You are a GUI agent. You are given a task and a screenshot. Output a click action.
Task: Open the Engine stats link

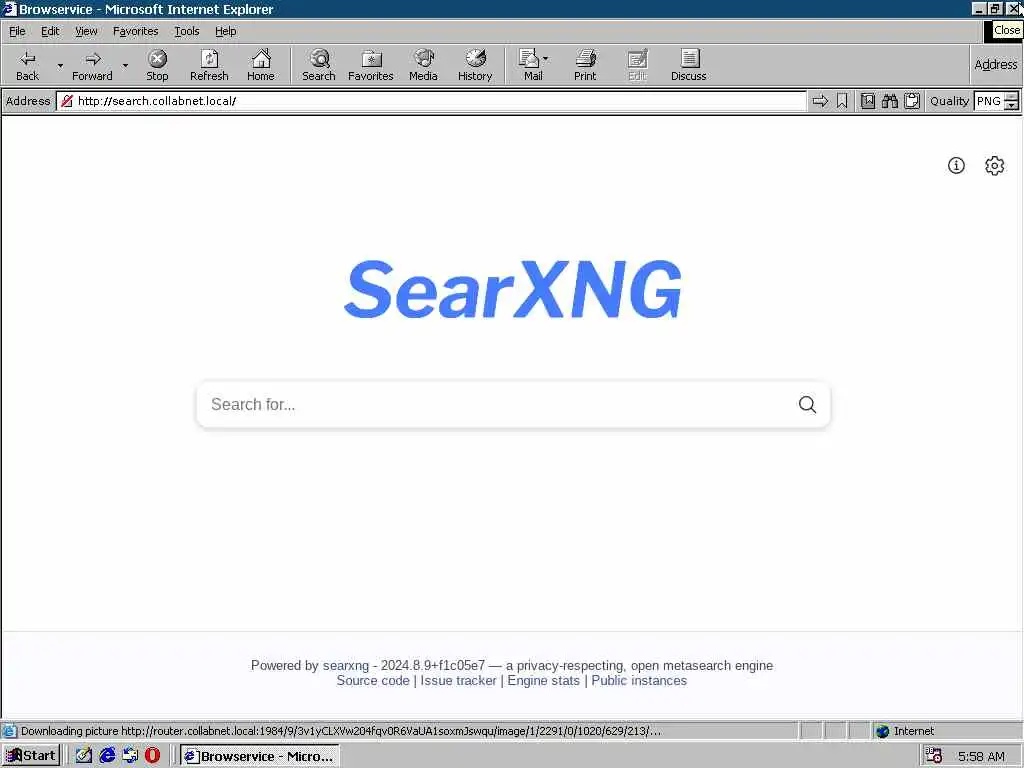tap(543, 680)
